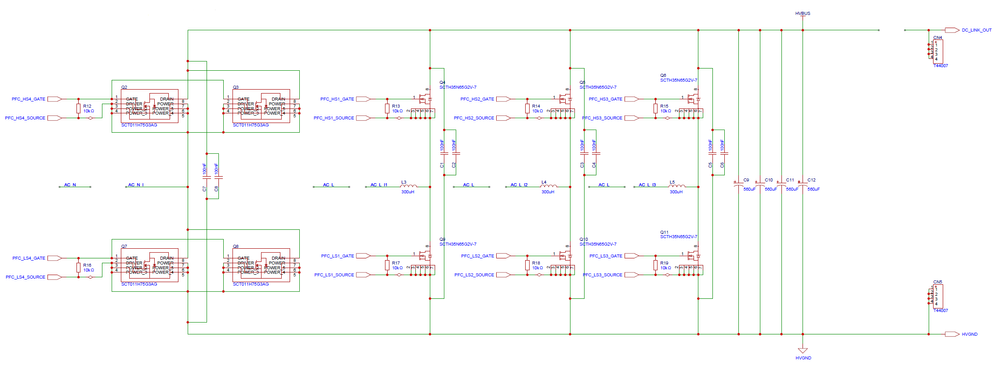Click the PFC_HS2_SOURCE net label
The height and width of the screenshot is (366, 999).
(x=474, y=118)
